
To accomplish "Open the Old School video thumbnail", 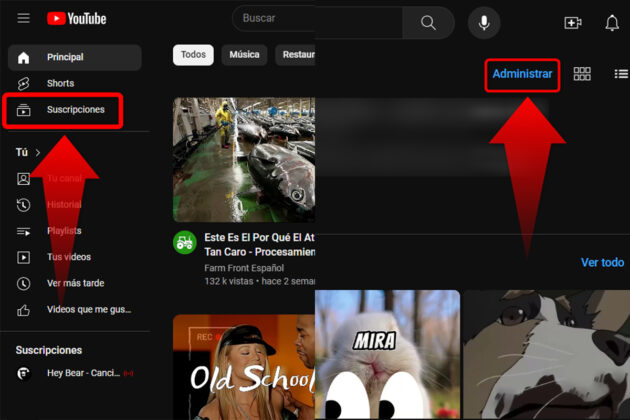I will (x=244, y=367).
